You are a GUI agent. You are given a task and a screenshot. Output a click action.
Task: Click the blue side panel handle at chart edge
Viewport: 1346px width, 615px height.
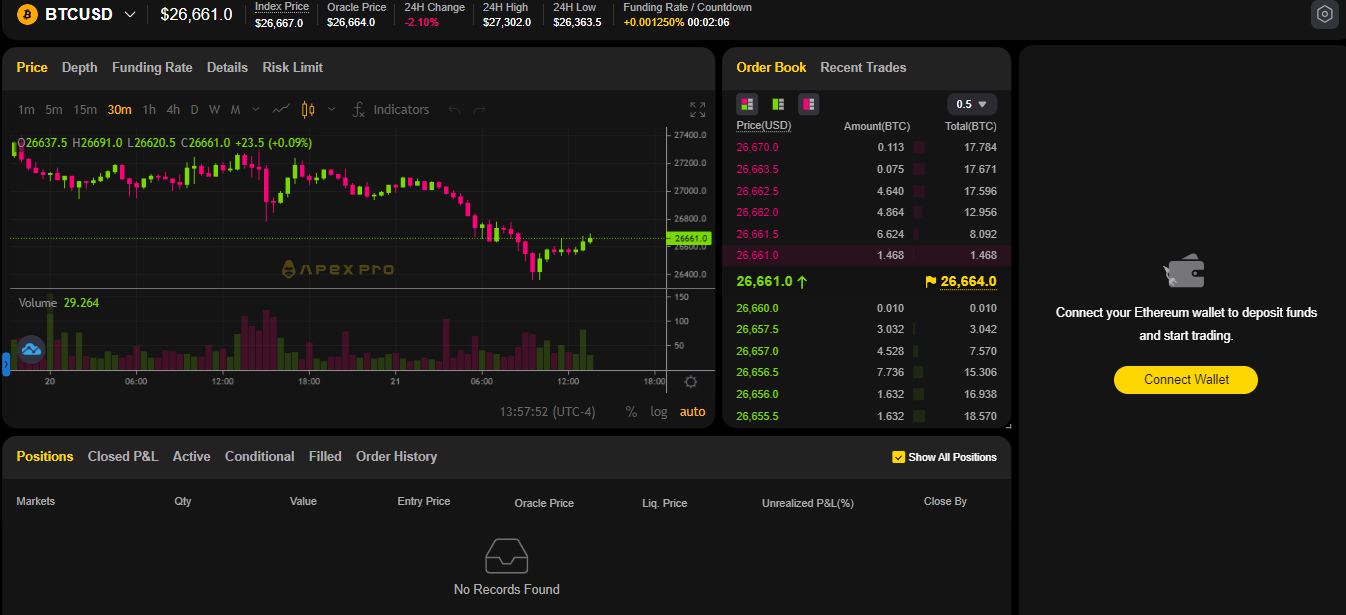(x=5, y=364)
